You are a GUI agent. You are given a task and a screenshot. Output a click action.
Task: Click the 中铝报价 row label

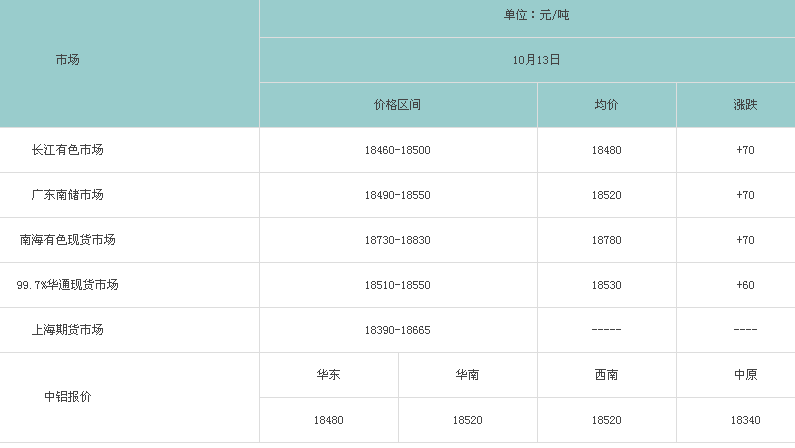67,397
